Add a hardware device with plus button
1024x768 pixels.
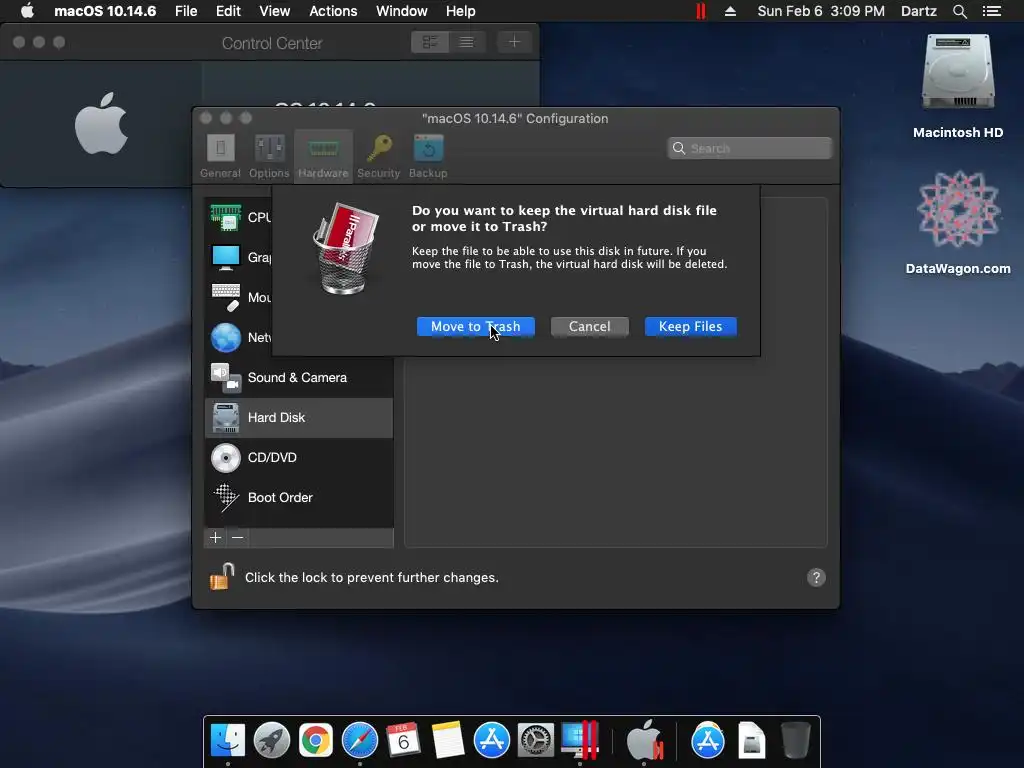pos(216,537)
